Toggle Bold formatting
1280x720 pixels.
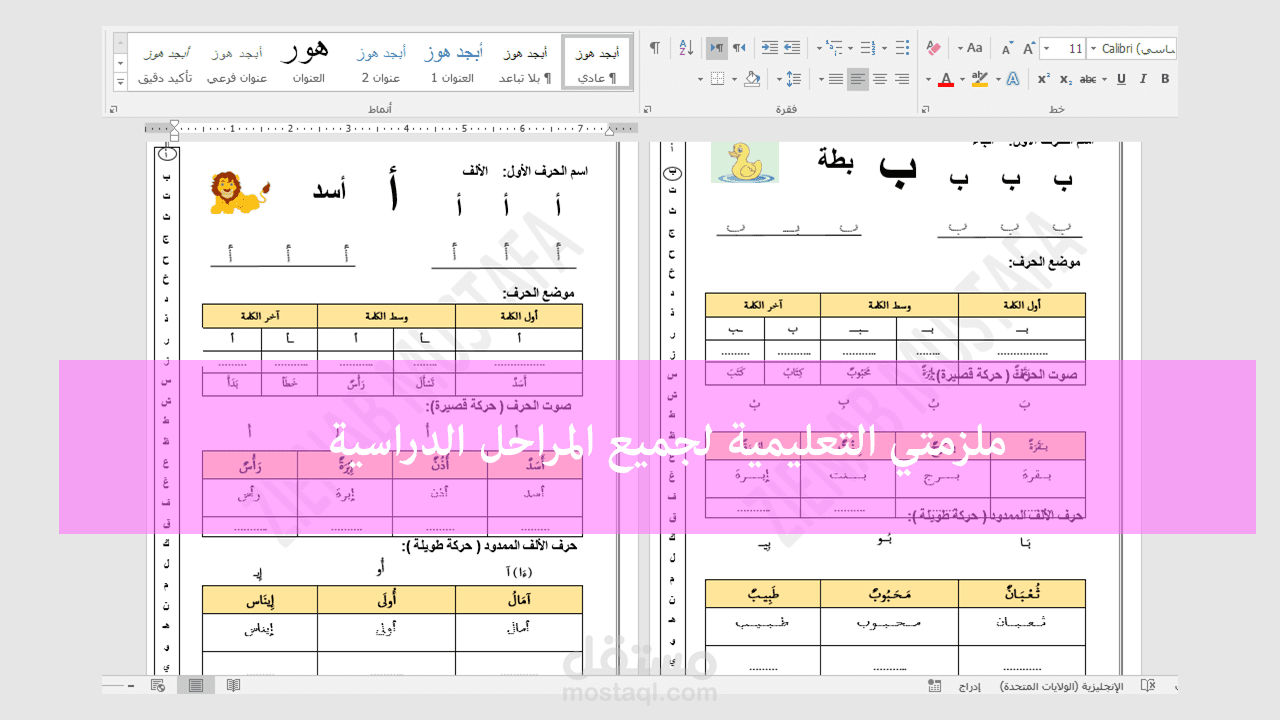click(x=1165, y=78)
